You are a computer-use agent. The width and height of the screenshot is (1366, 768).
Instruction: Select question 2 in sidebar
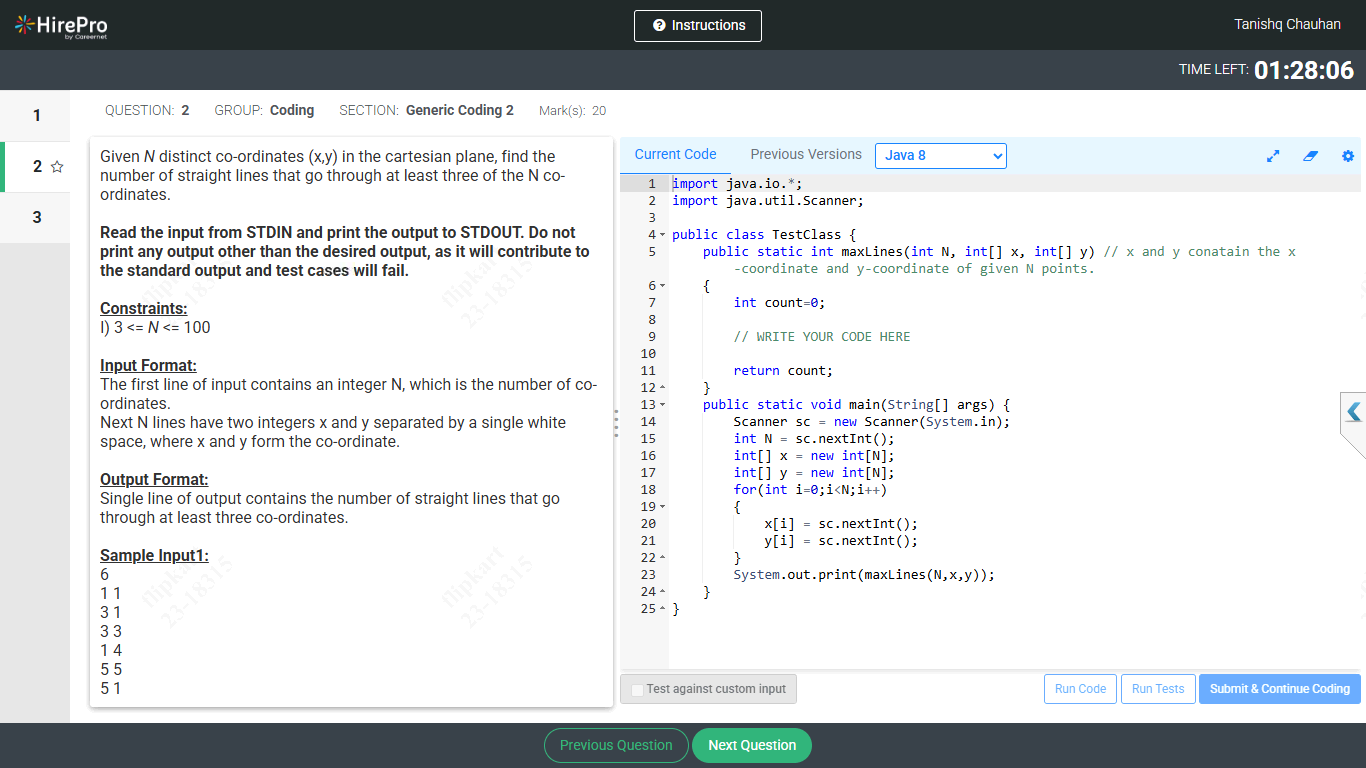click(x=35, y=167)
